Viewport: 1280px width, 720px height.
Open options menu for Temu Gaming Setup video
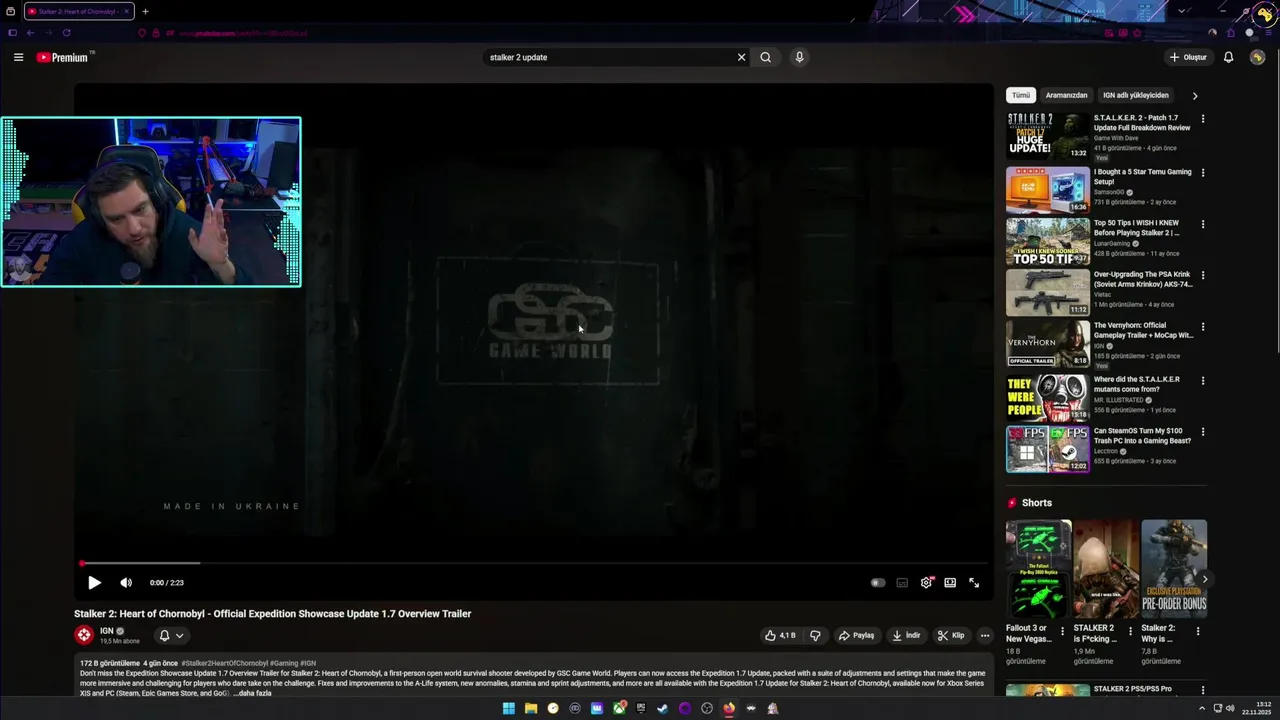click(x=1203, y=173)
